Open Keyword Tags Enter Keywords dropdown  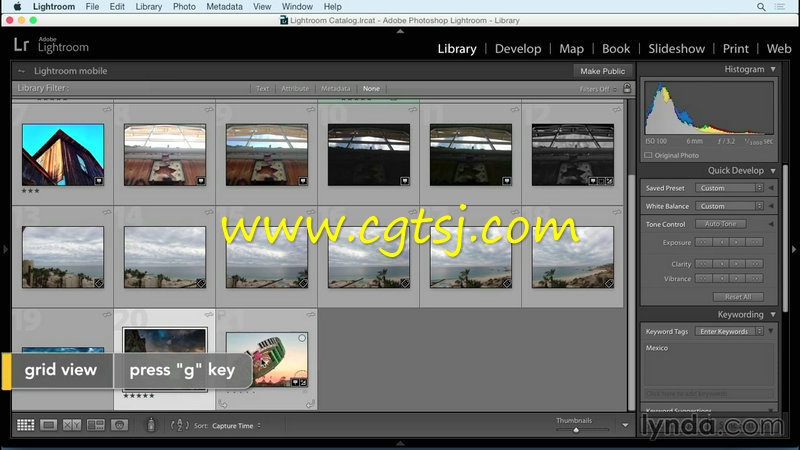(729, 331)
